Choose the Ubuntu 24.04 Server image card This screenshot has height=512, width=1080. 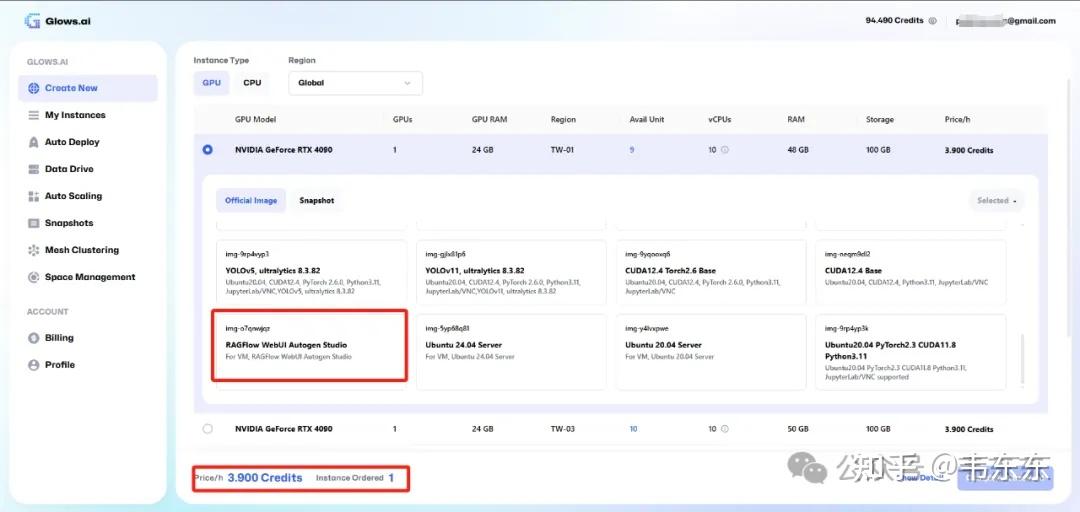click(x=511, y=352)
